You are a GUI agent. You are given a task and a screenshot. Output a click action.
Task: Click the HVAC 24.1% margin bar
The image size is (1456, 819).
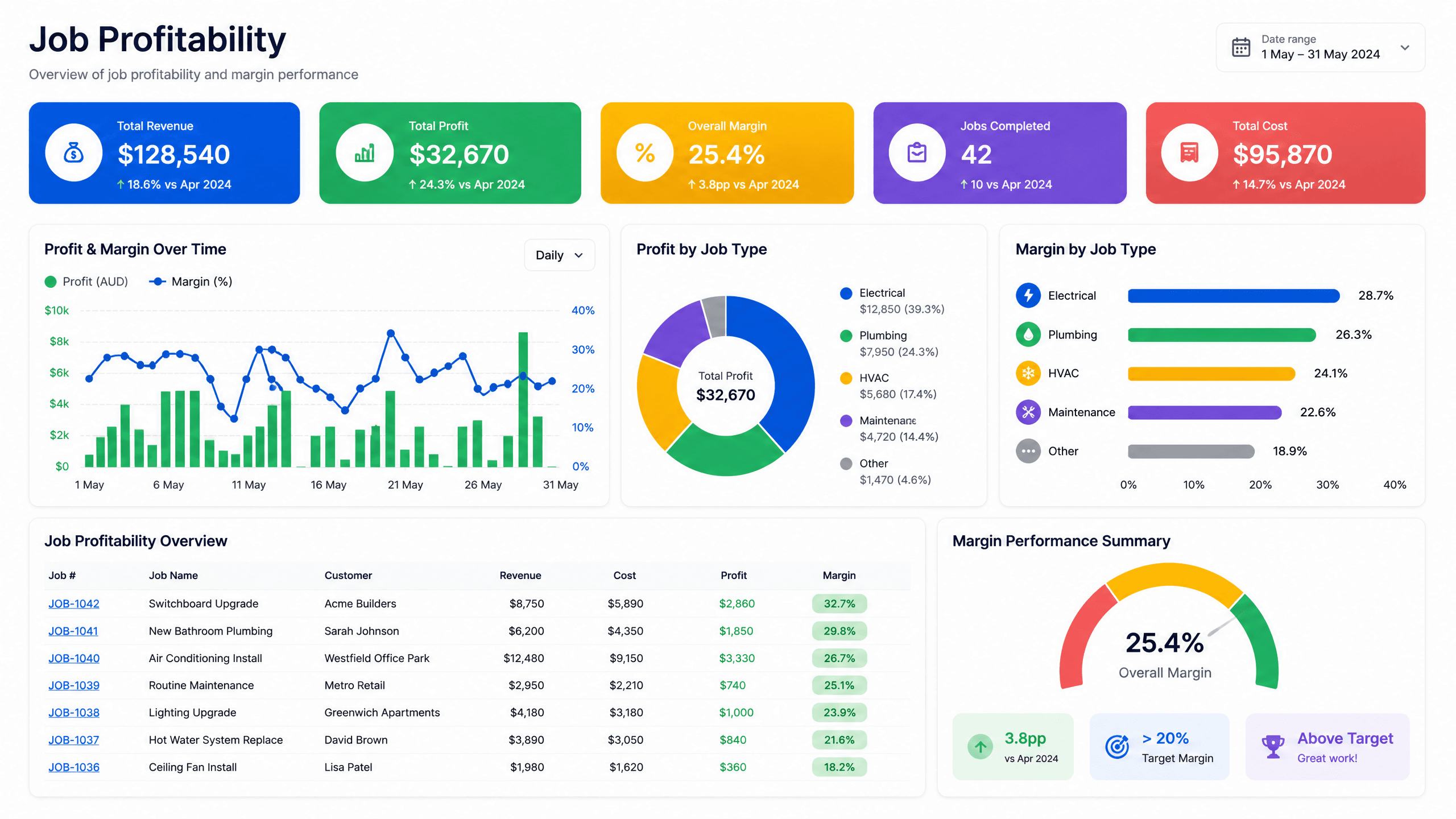[x=1211, y=373]
